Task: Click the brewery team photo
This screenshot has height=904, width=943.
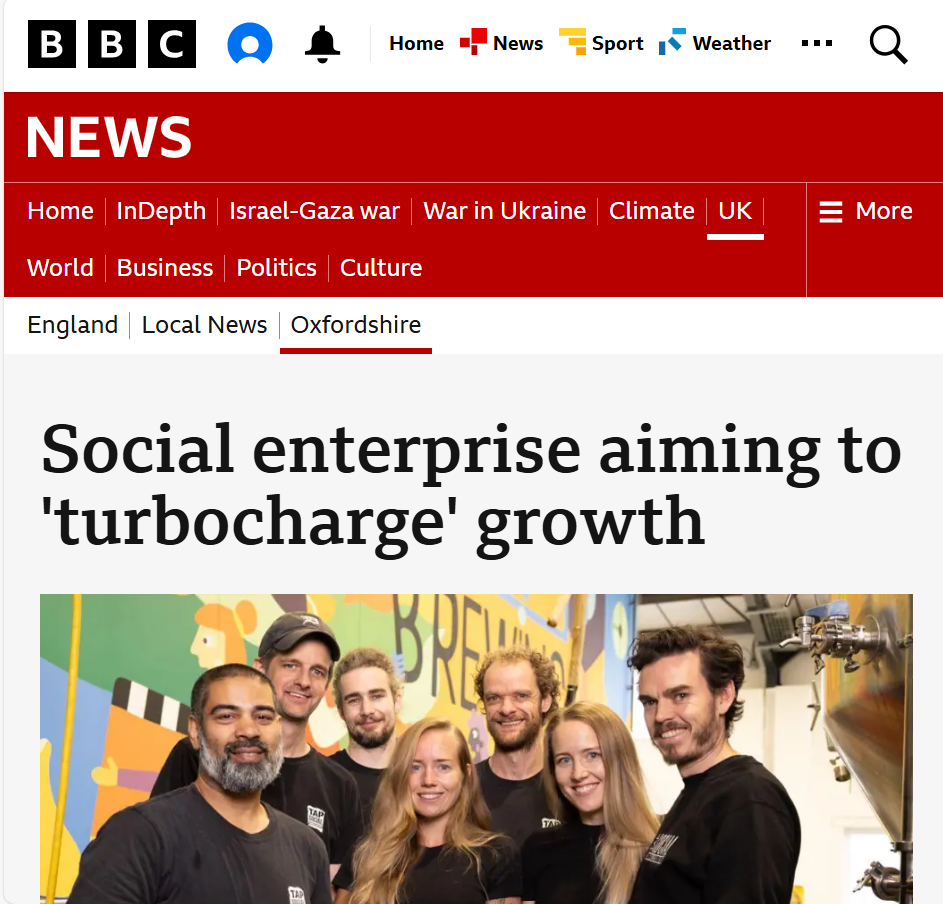Action: [476, 749]
